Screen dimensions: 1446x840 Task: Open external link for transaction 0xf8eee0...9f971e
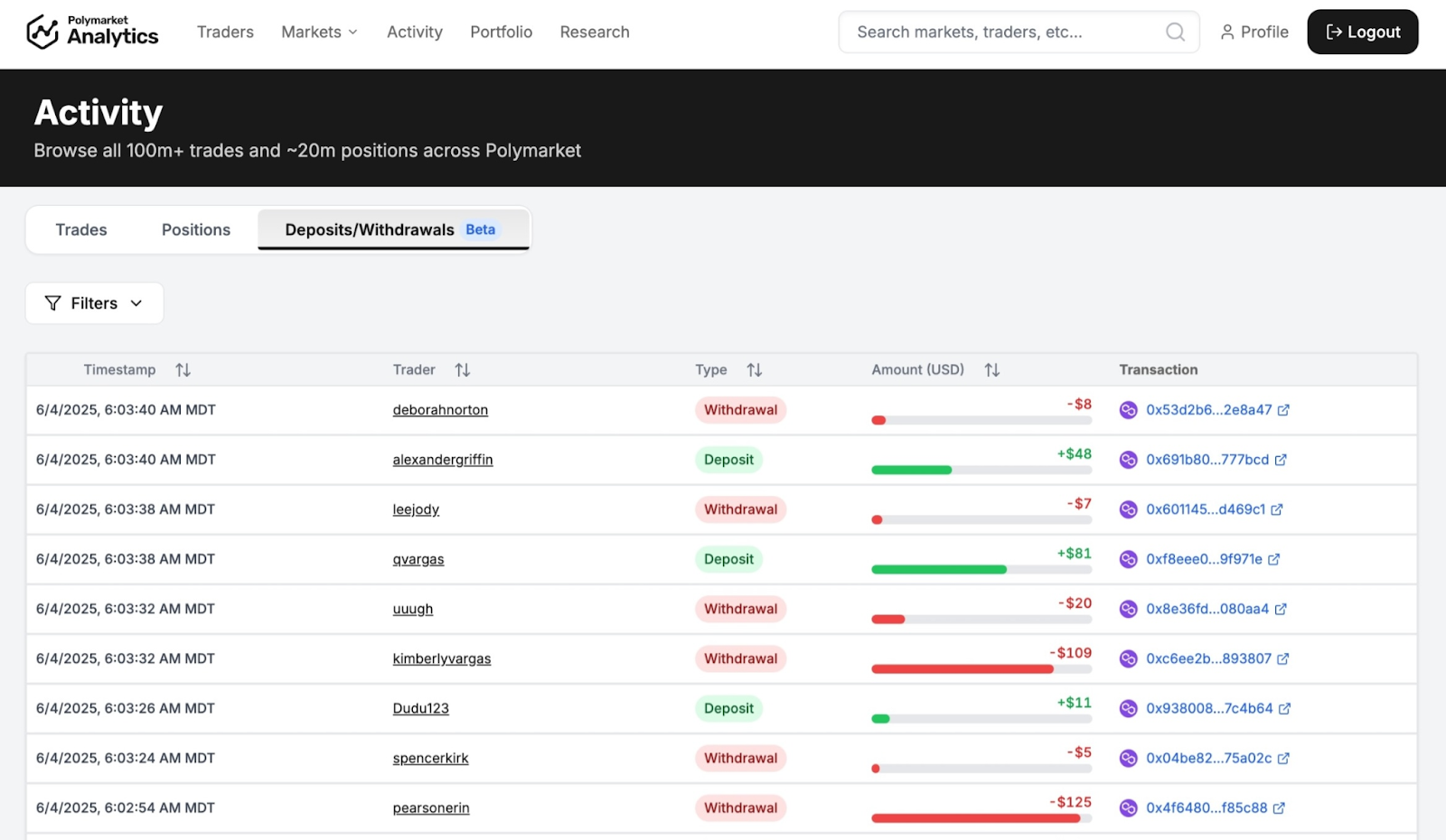1275,559
